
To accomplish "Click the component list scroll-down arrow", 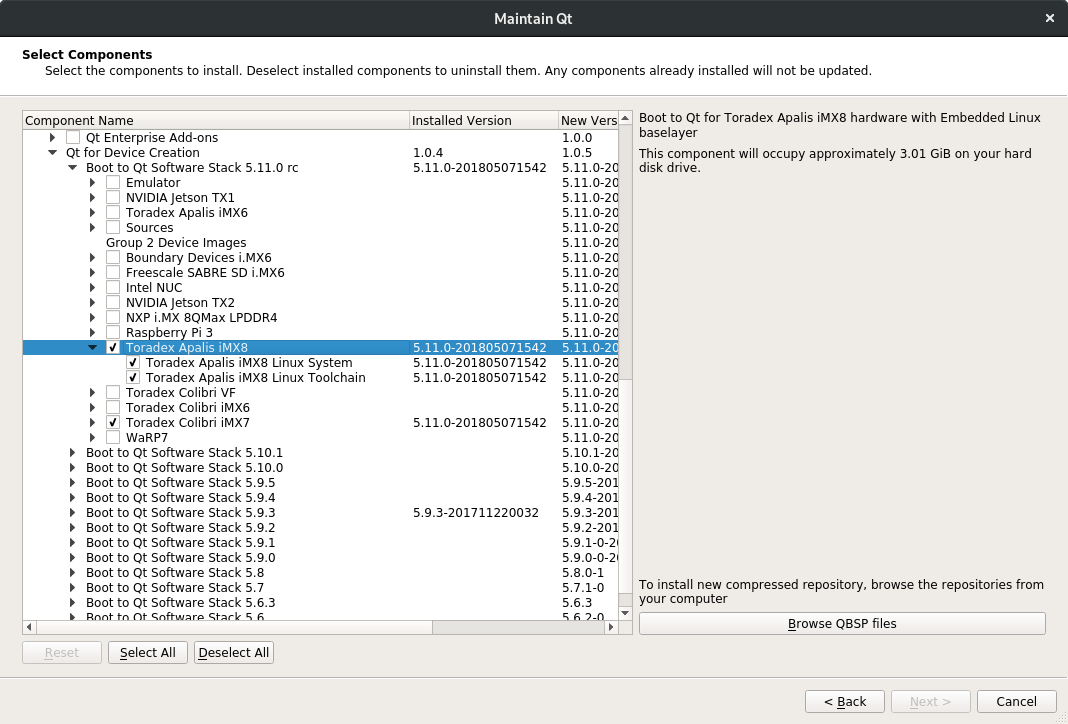I will click(x=625, y=613).
